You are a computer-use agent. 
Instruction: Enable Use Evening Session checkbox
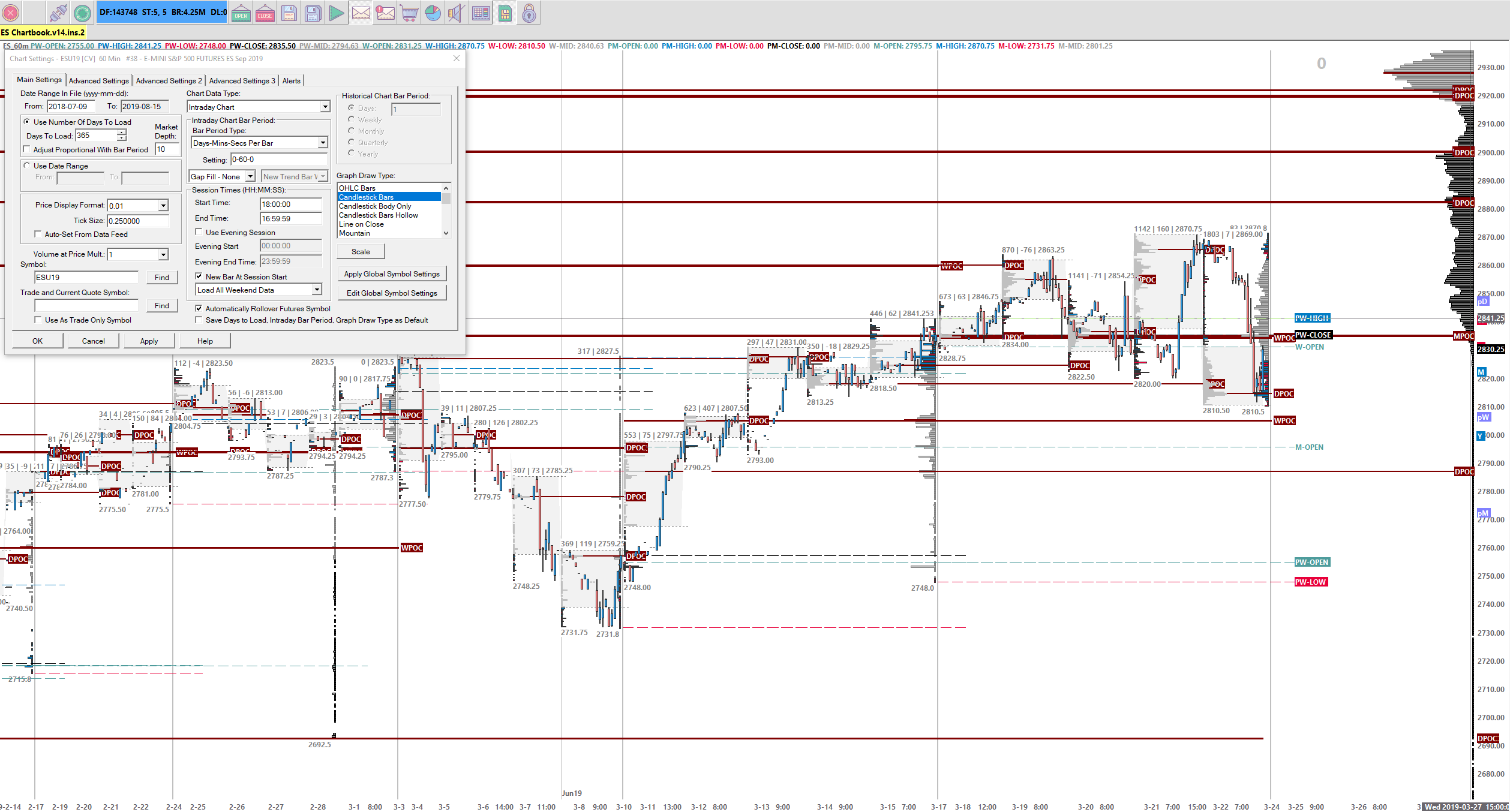tap(199, 232)
